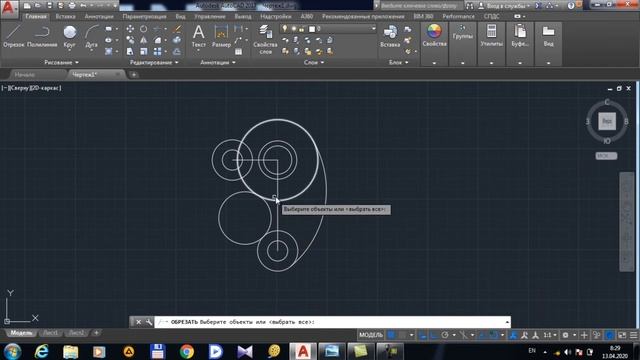Expand the Слои panel
Screen dimensions: 640x360
[x=313, y=62]
